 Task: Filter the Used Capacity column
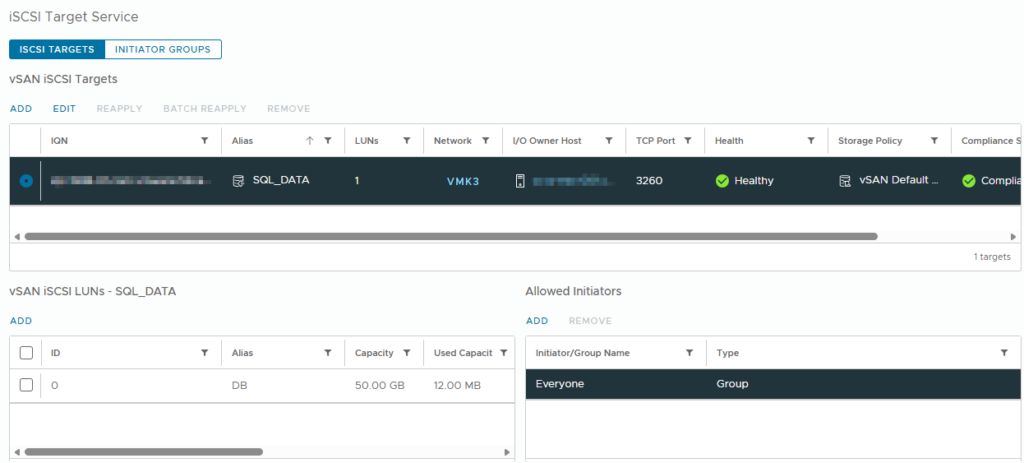(504, 353)
